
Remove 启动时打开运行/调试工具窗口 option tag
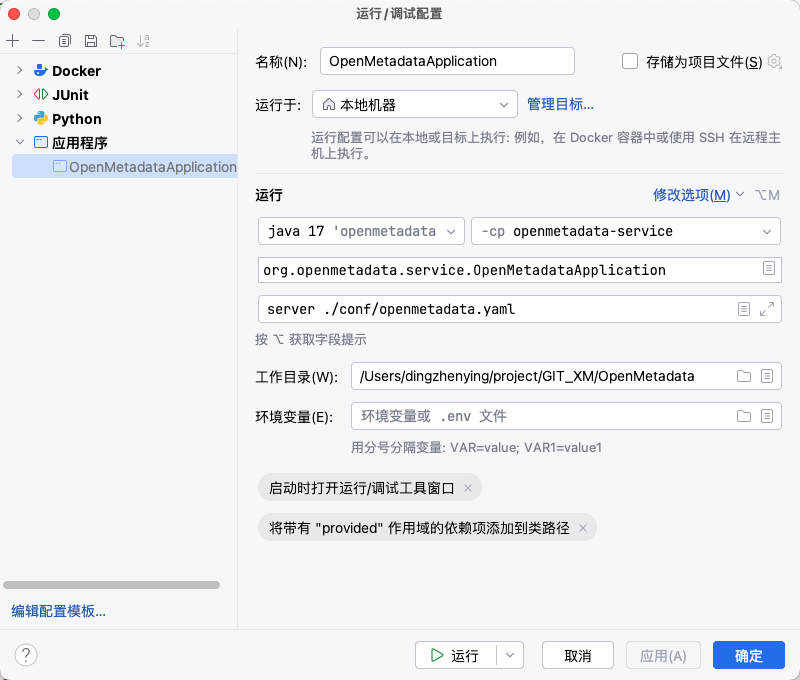pyautogui.click(x=468, y=488)
